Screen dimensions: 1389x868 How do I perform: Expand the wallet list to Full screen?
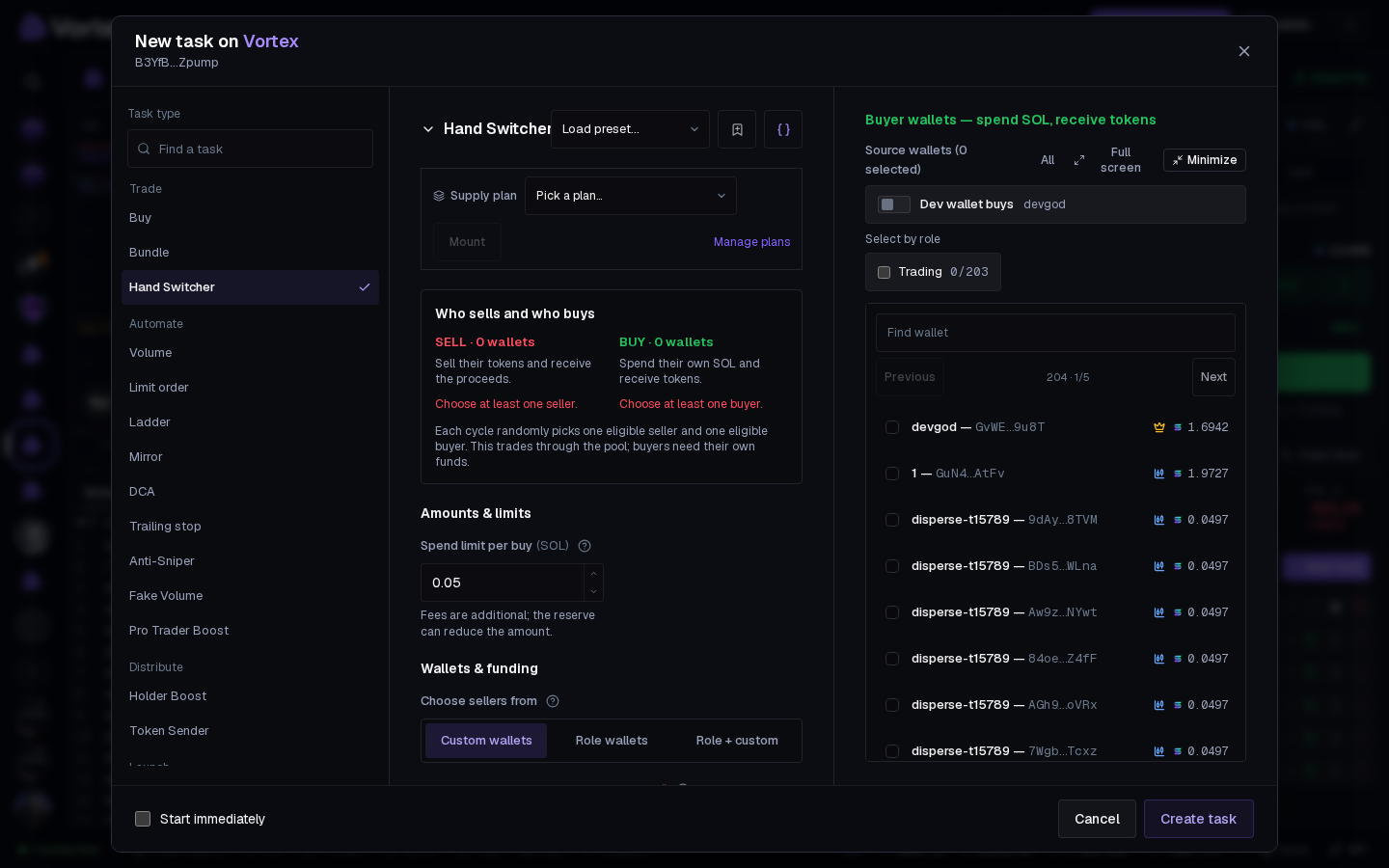(x=1107, y=160)
